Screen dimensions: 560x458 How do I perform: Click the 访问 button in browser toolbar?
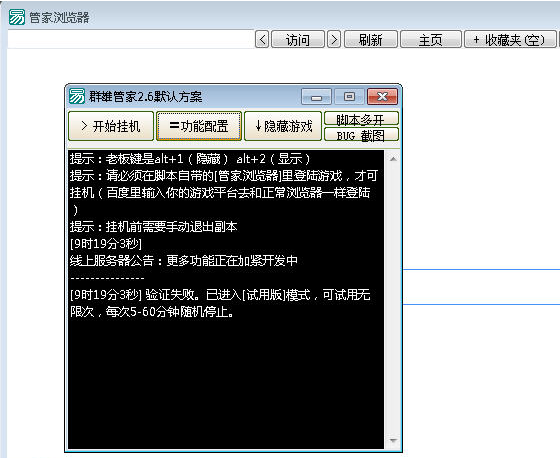tap(298, 39)
